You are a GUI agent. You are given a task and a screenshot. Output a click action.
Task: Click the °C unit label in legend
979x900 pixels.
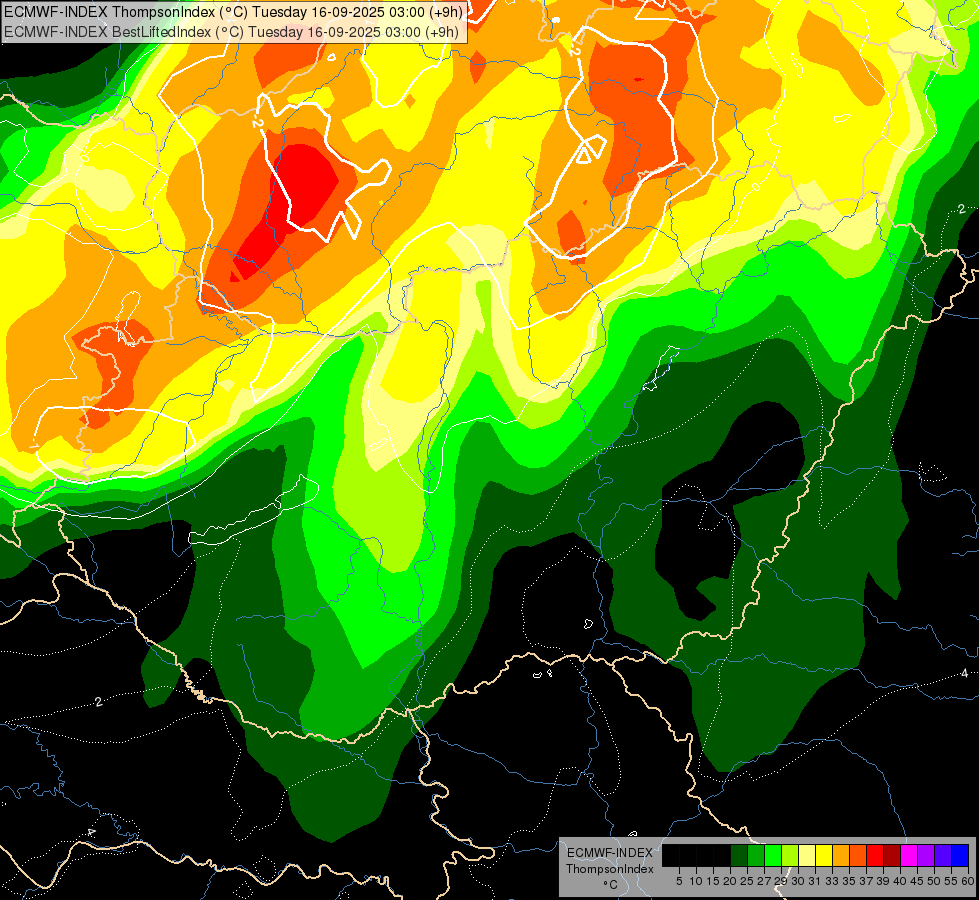click(x=611, y=885)
